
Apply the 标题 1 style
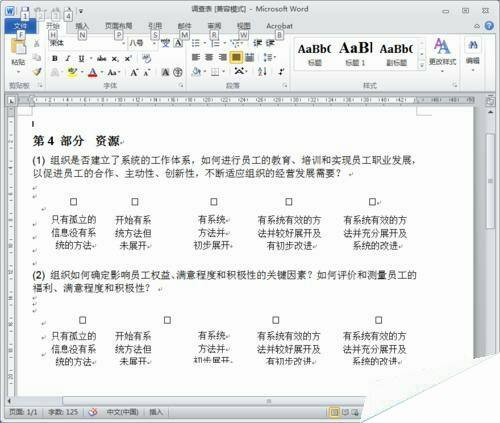[x=355, y=54]
